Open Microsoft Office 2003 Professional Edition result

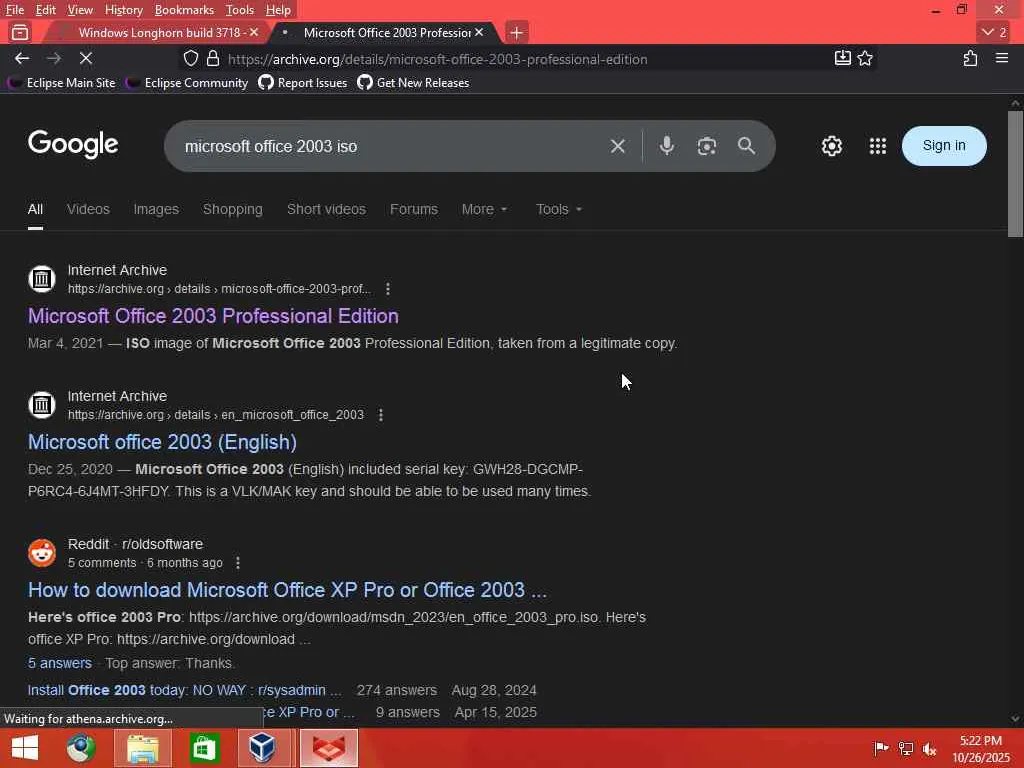coord(213,316)
